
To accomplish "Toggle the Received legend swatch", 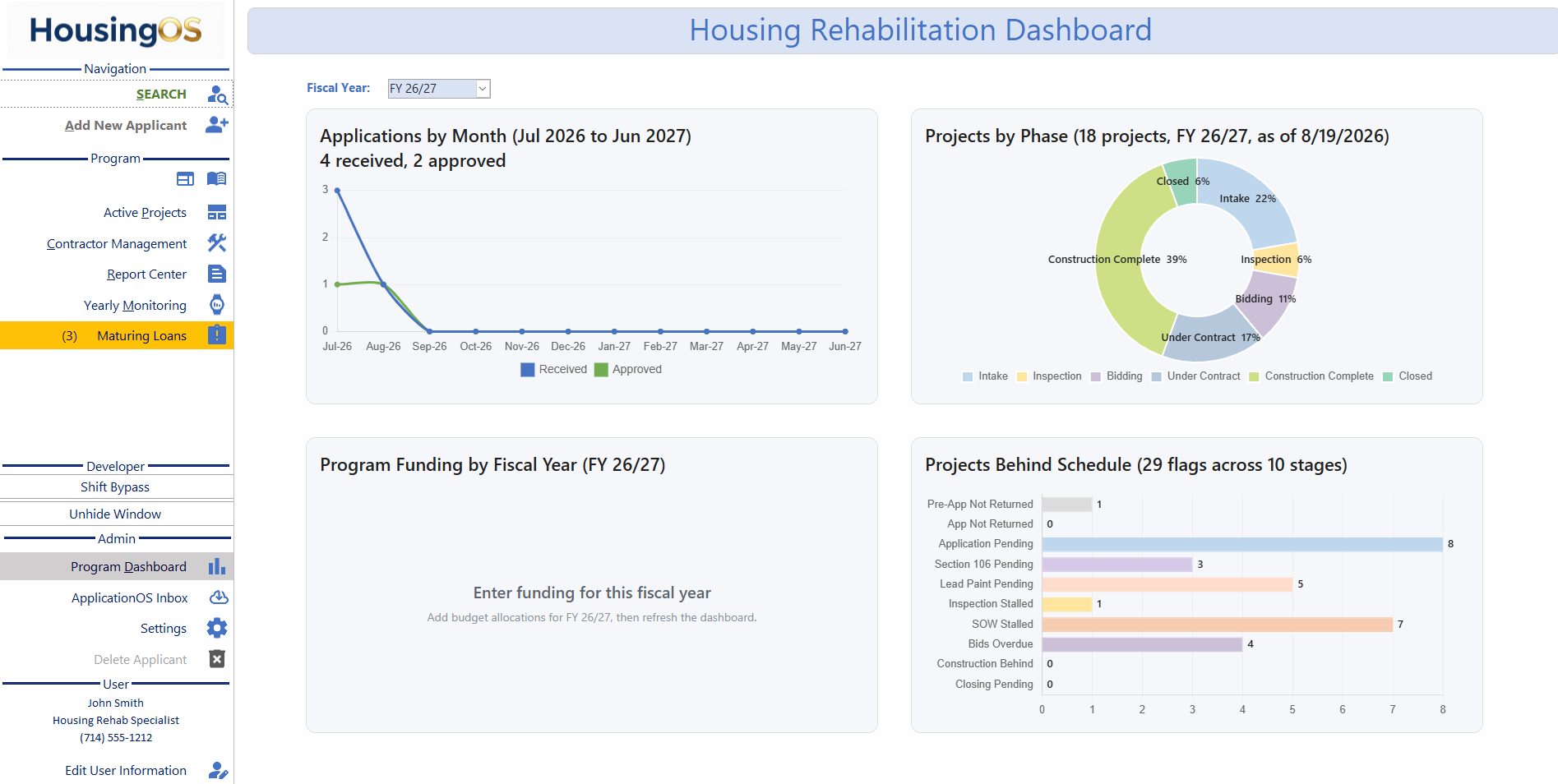I will coord(528,370).
